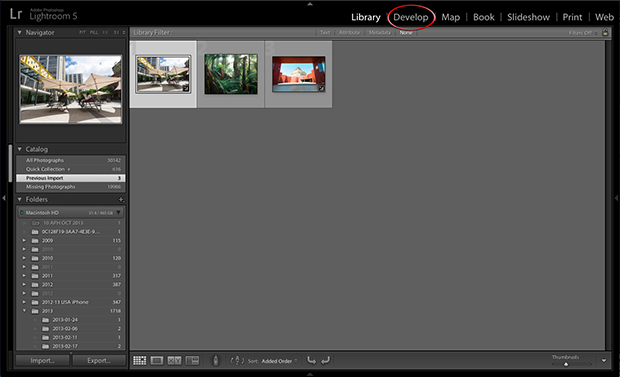Click the filter lock icon
620x377 pixels.
(x=605, y=32)
